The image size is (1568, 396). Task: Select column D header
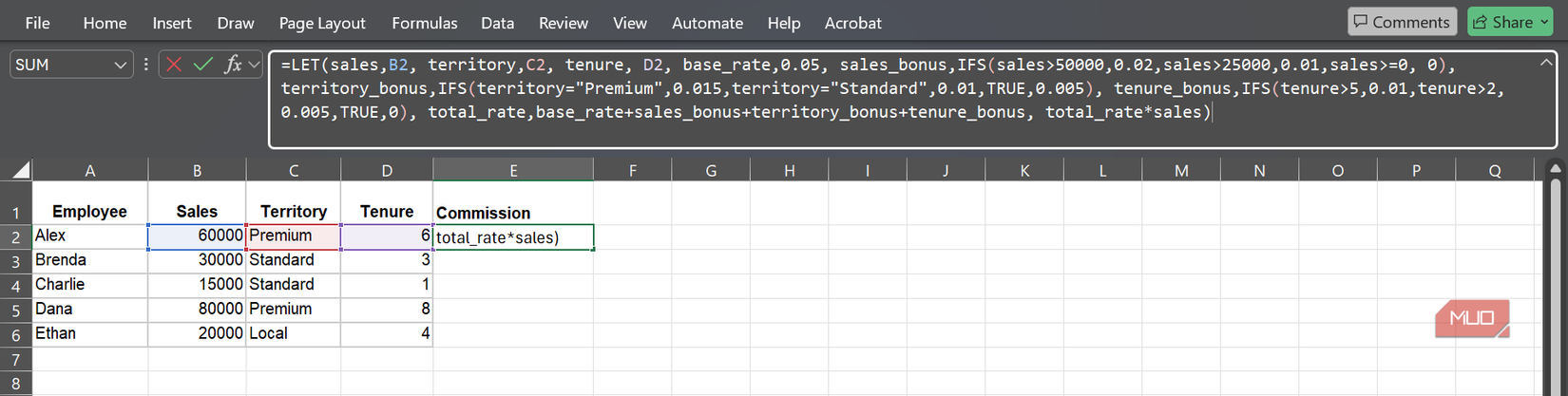[x=387, y=171]
